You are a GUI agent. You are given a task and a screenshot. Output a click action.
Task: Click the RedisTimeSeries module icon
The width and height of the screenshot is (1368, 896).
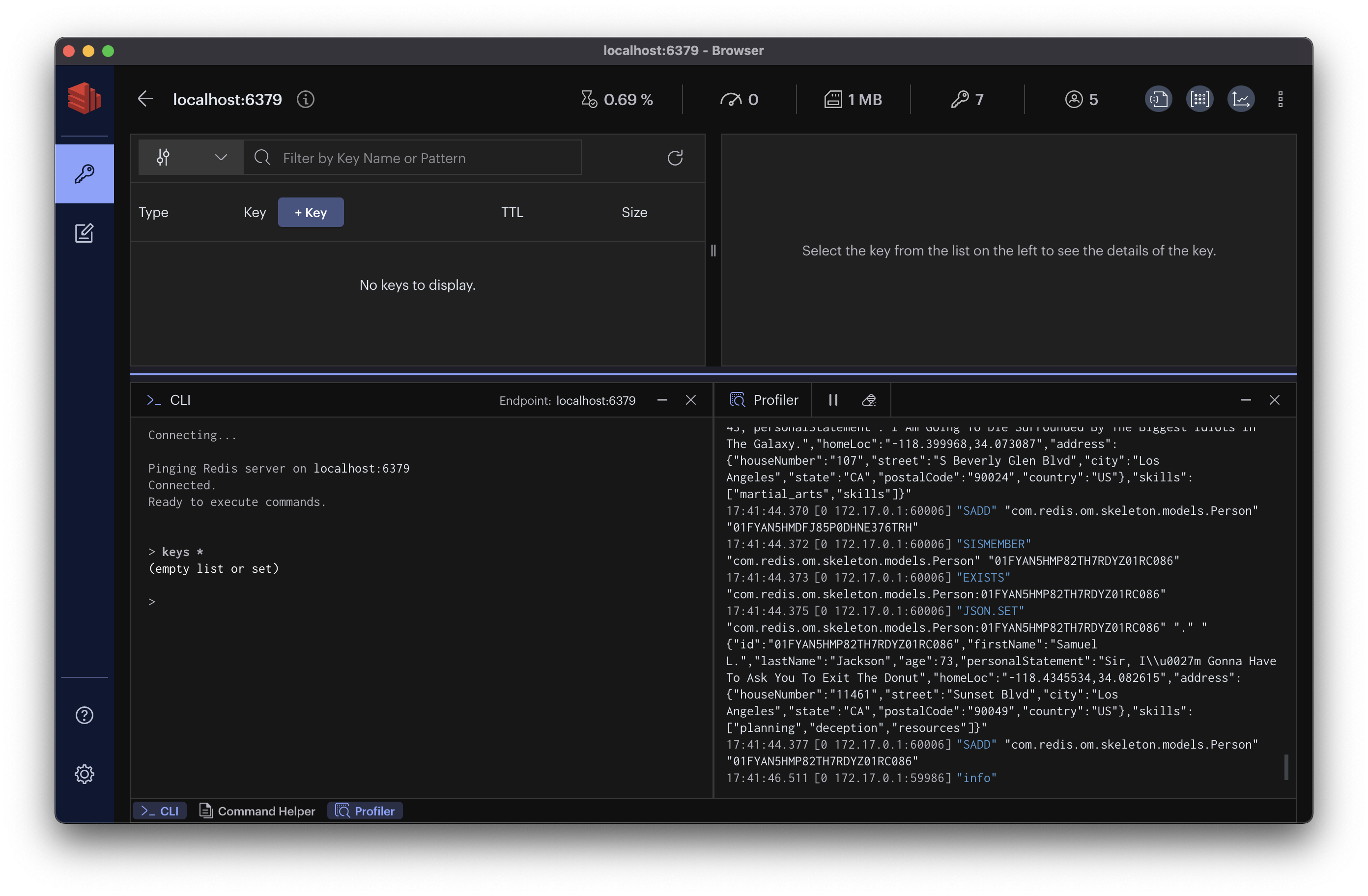pos(1242,99)
